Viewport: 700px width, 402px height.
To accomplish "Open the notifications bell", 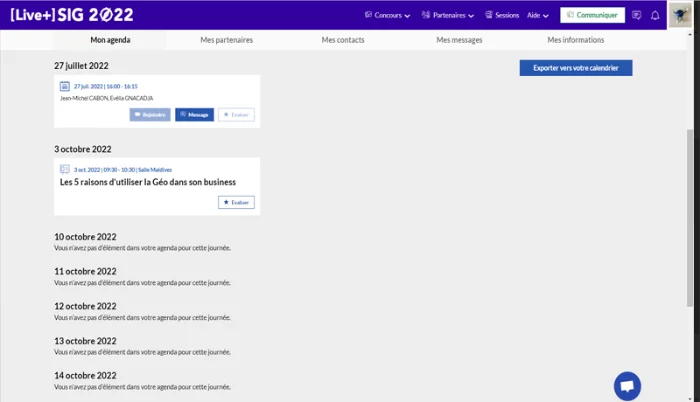I will click(x=655, y=16).
